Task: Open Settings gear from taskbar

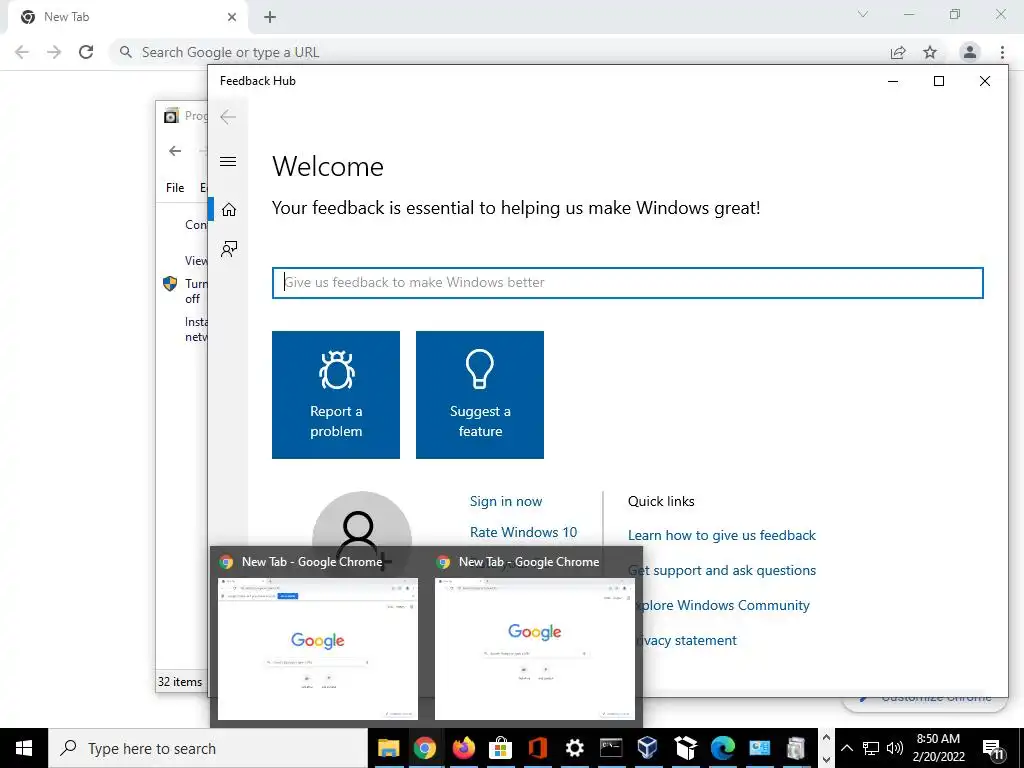Action: 575,748
